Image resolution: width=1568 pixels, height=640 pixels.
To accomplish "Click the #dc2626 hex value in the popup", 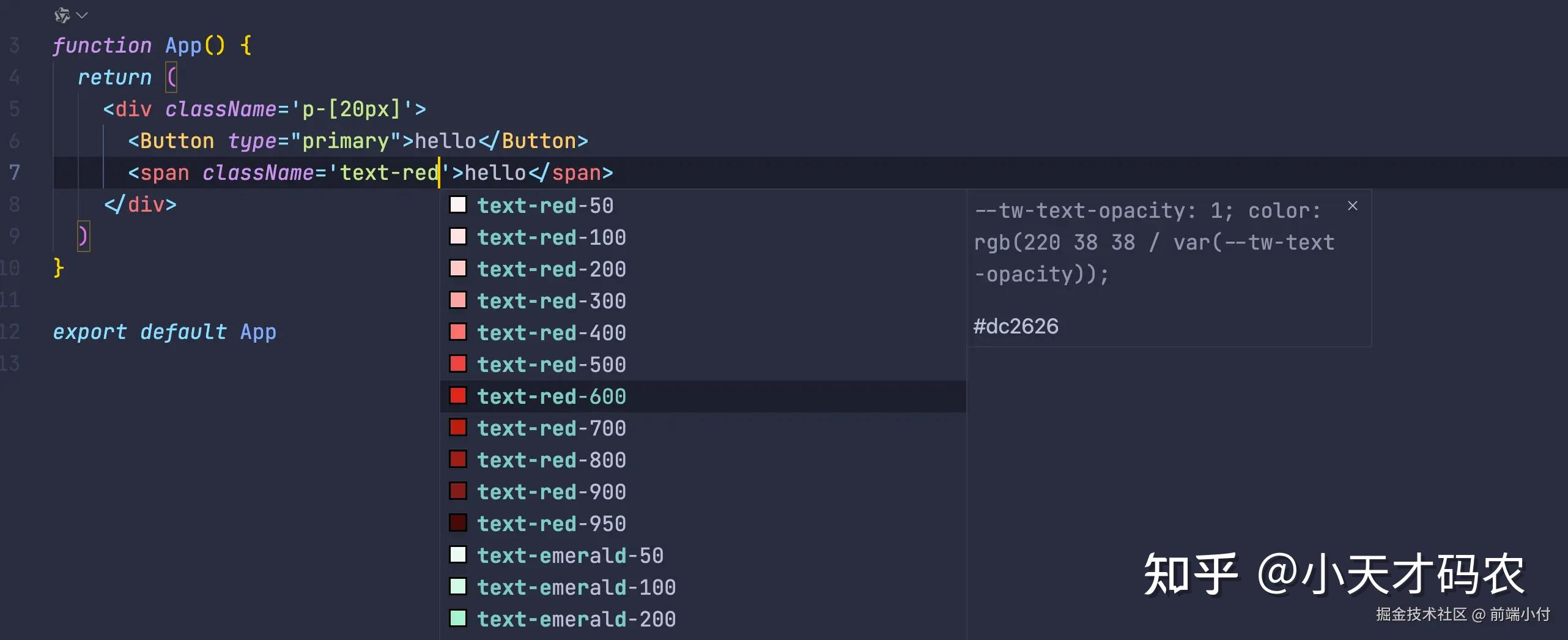I will (x=1016, y=326).
